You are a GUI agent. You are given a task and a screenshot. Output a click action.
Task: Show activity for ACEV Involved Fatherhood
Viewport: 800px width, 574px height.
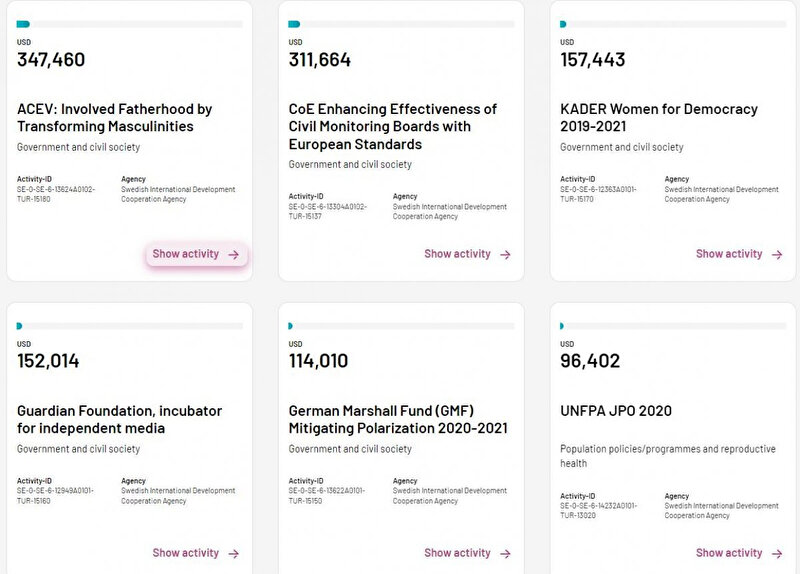186,254
